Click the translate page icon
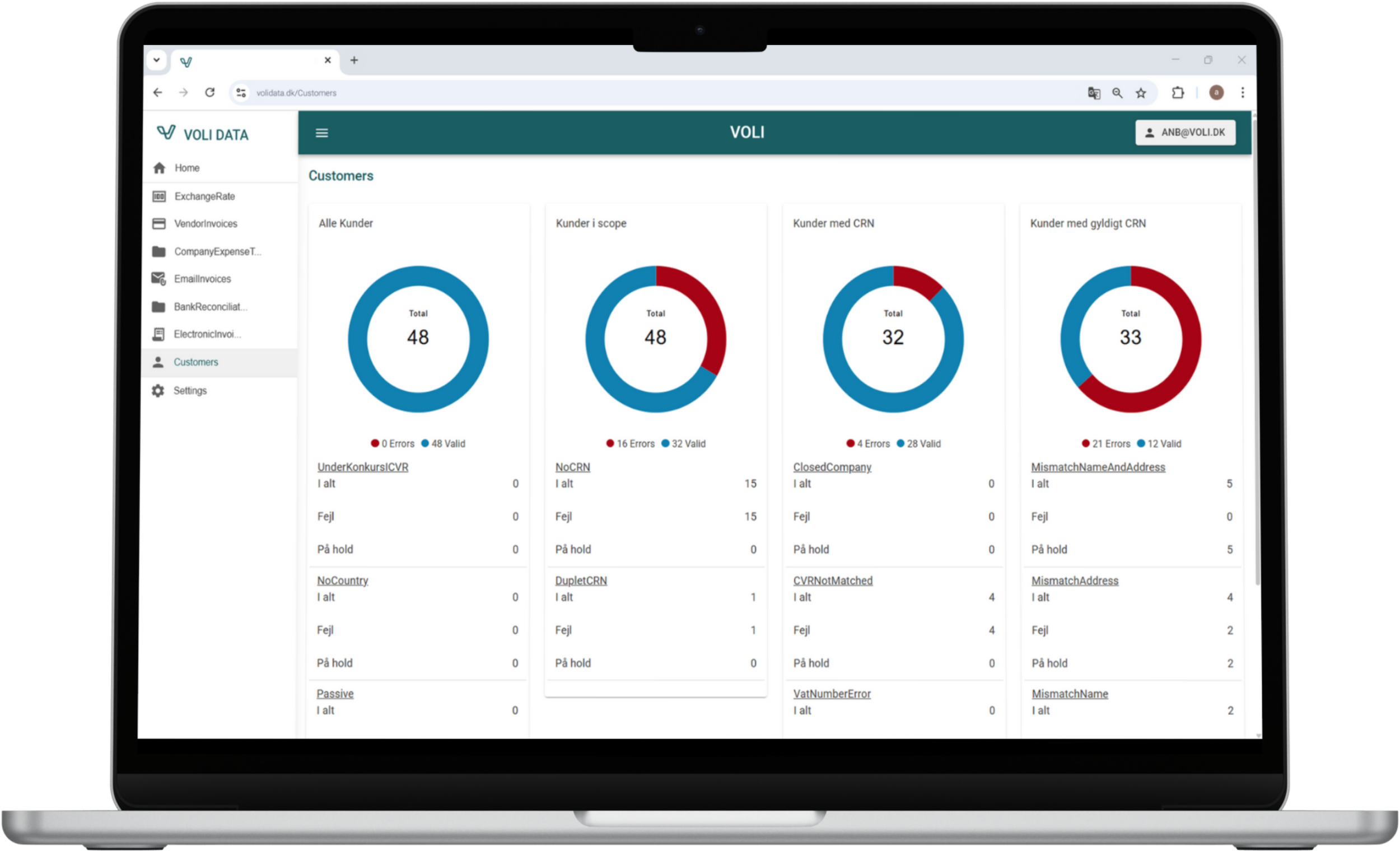This screenshot has width=1400, height=851. (1094, 93)
